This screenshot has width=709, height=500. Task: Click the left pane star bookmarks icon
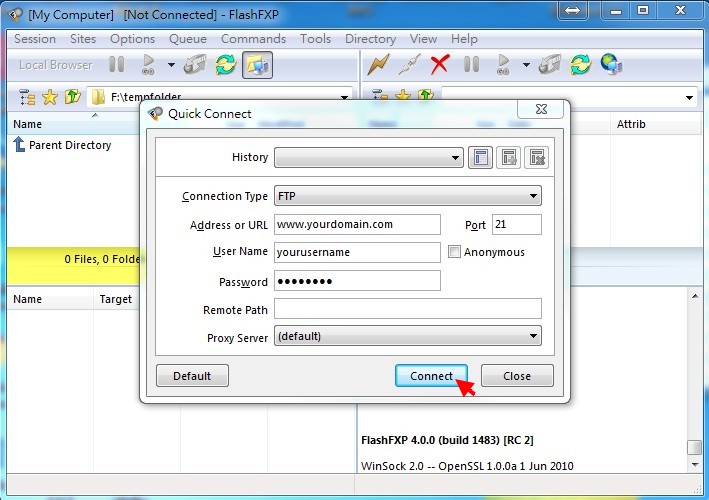(49, 97)
